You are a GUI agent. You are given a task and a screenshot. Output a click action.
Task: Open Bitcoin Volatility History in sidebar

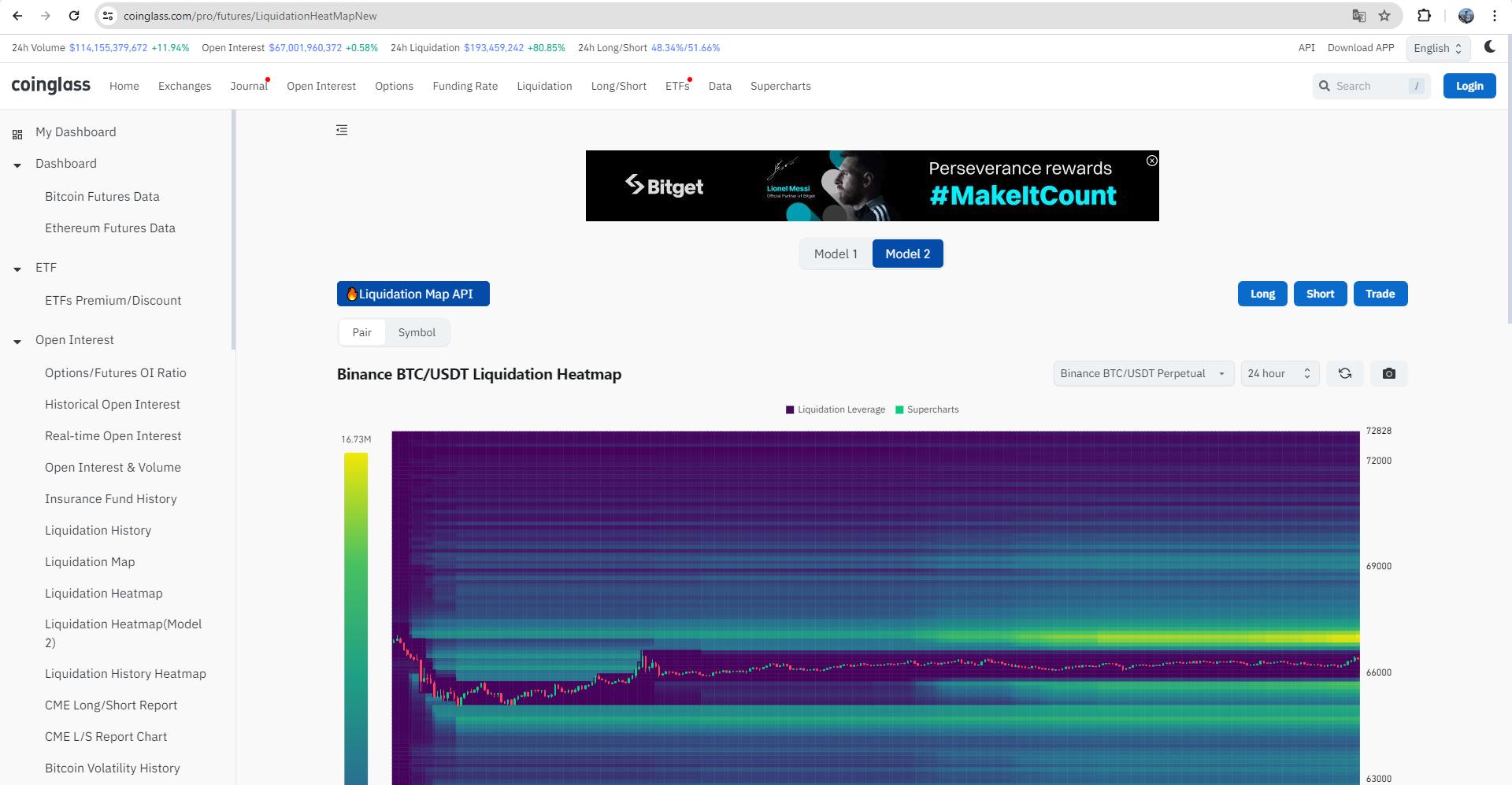pyautogui.click(x=113, y=768)
